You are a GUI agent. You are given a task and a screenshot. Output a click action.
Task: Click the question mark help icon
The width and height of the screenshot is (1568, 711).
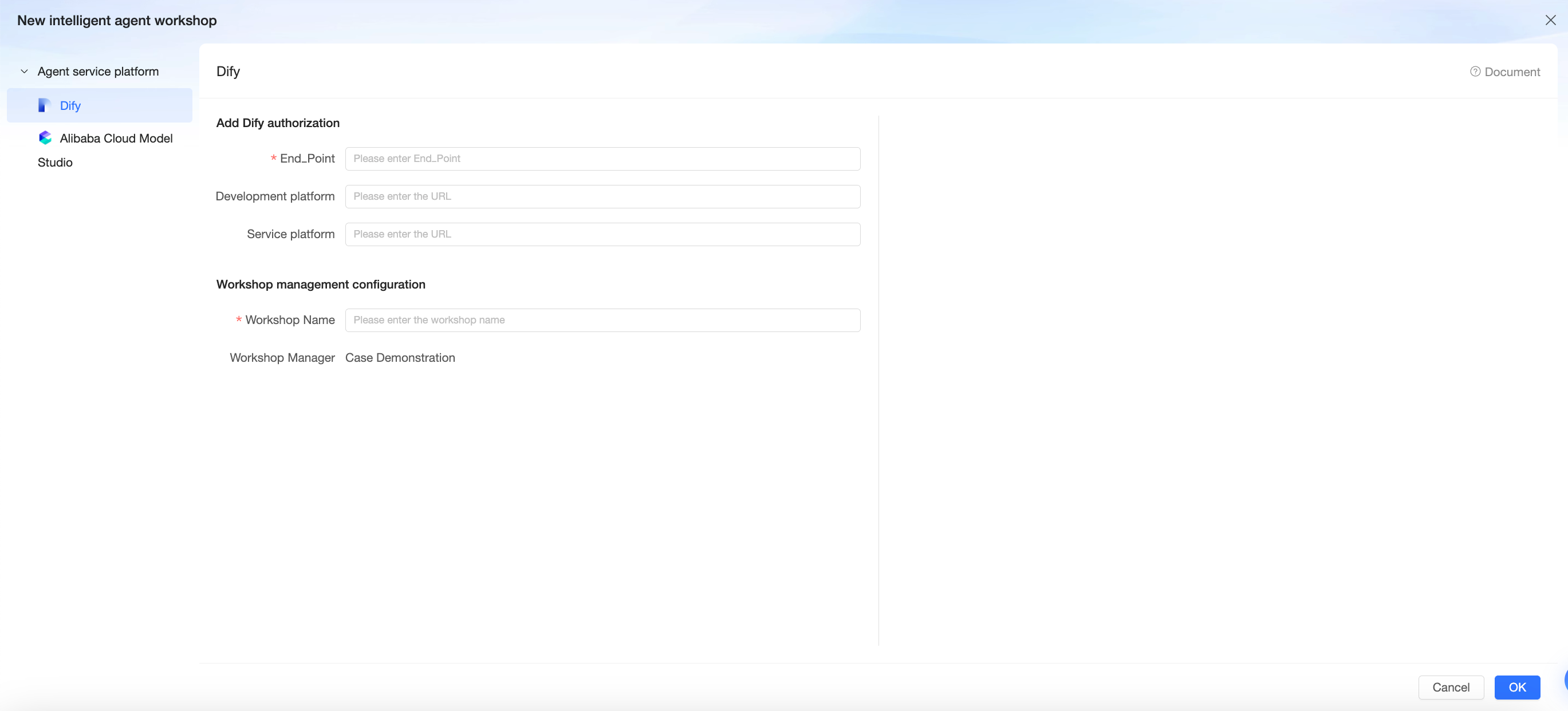coord(1475,72)
